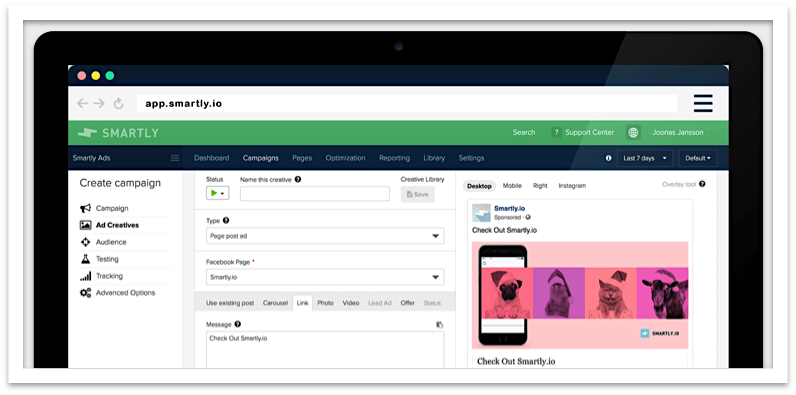Select the Link tab
The width and height of the screenshot is (796, 395).
[303, 303]
